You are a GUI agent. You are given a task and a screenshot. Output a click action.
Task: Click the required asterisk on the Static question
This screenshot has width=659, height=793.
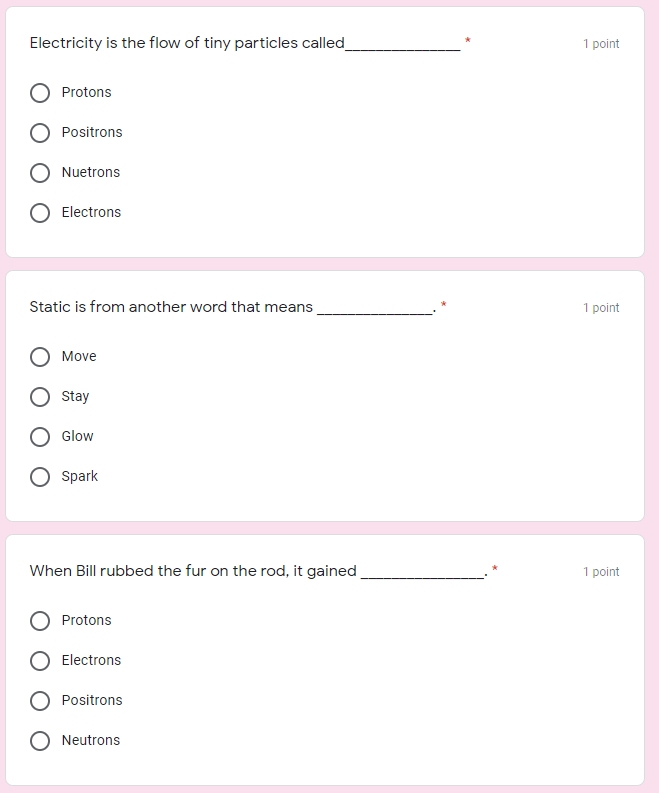pyautogui.click(x=444, y=305)
